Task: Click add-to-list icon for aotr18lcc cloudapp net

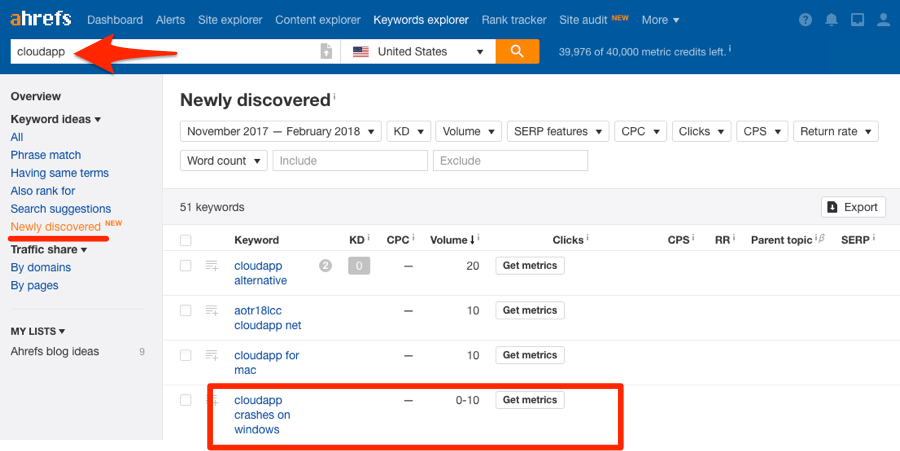Action: click(212, 310)
